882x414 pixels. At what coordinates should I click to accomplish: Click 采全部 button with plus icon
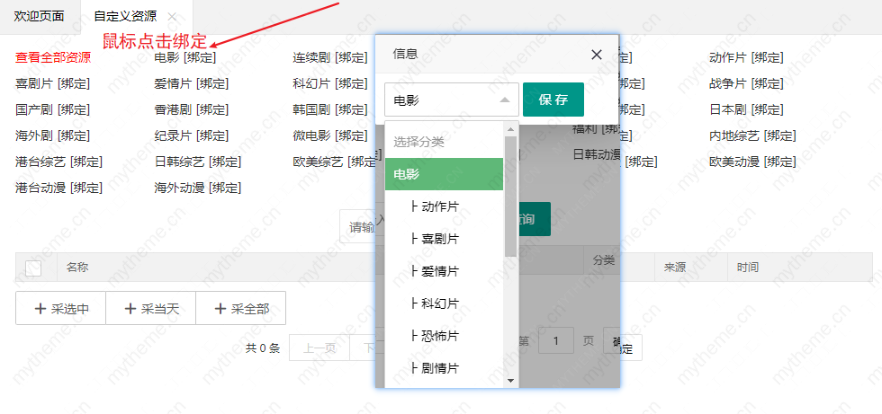240,309
